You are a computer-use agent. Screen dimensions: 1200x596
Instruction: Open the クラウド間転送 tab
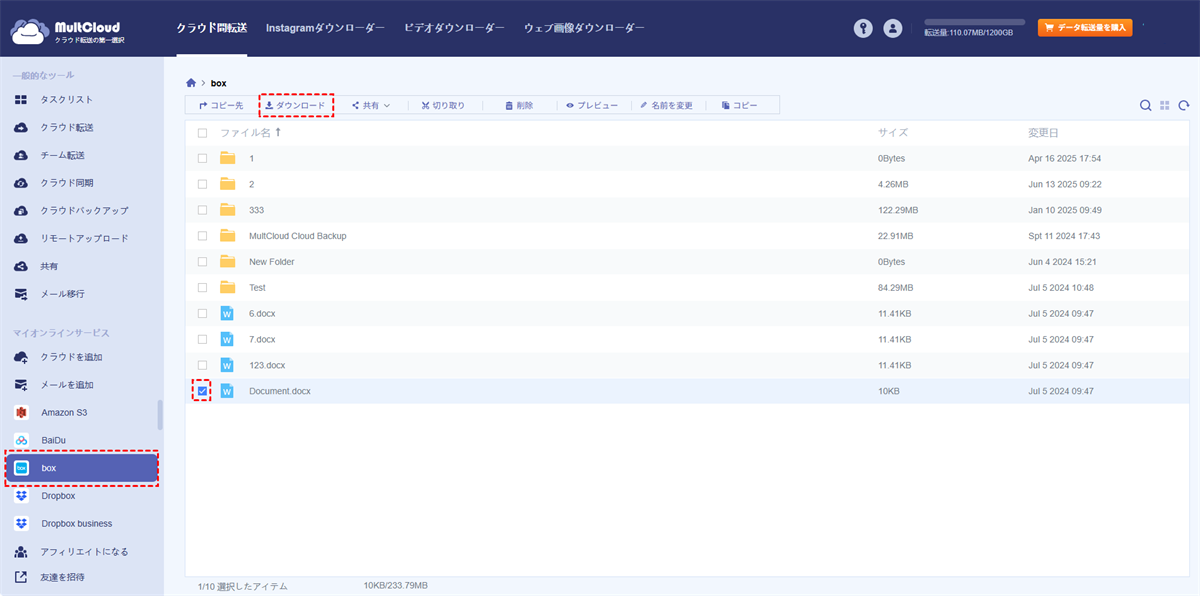click(211, 28)
